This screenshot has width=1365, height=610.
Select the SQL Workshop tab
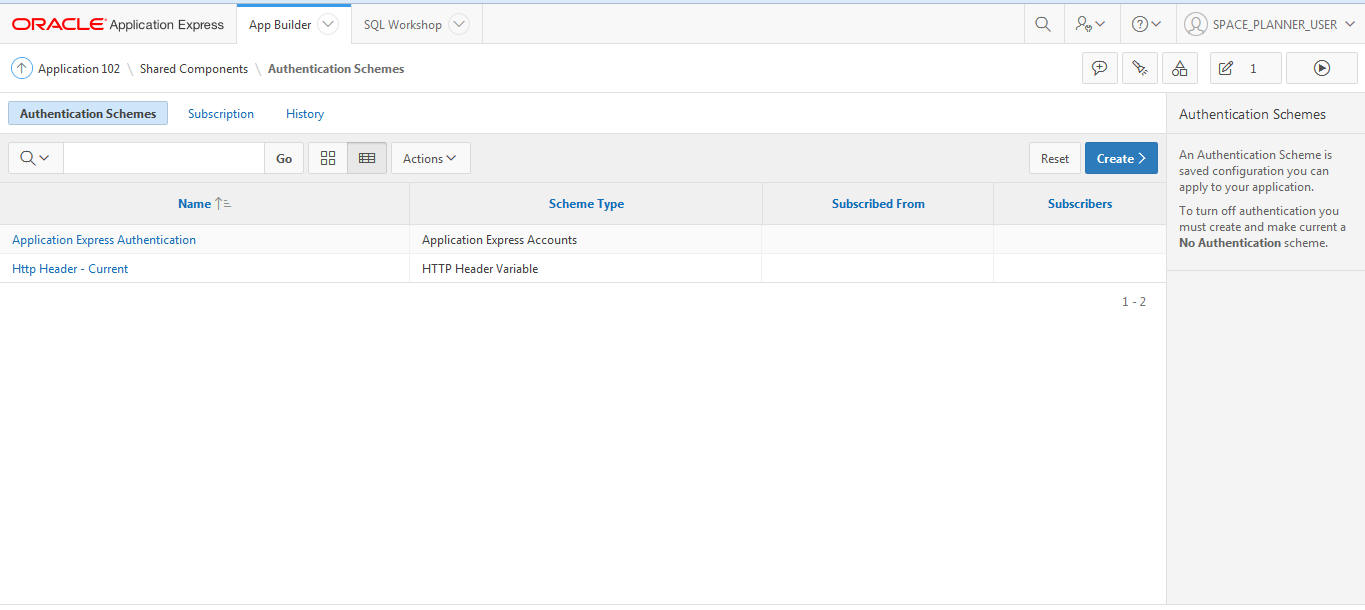point(403,25)
